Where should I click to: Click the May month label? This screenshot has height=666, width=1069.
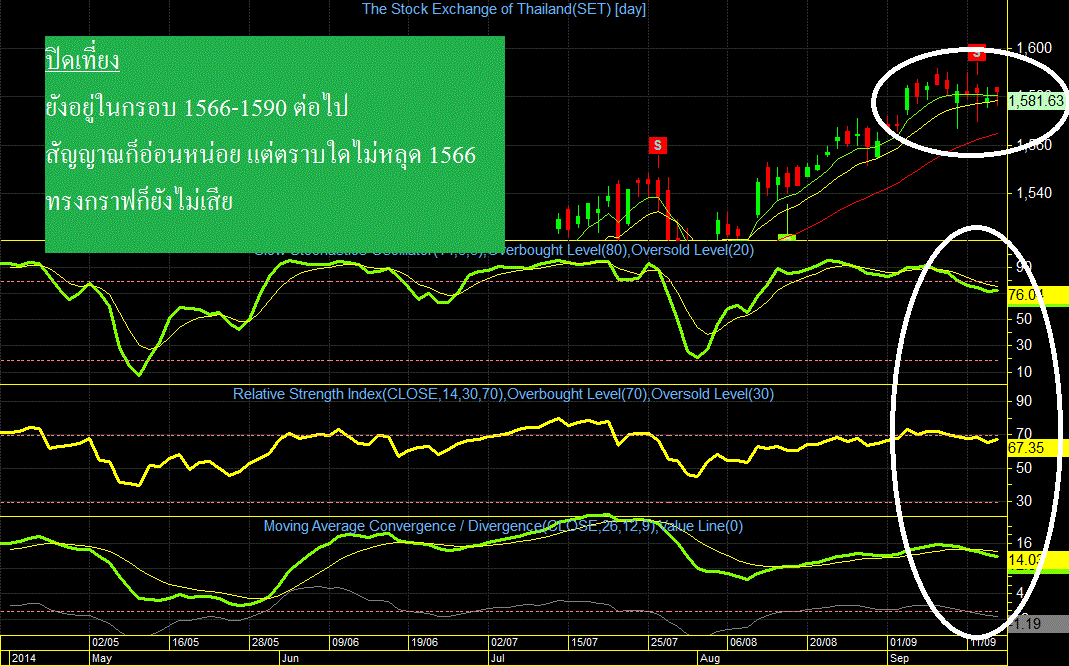[x=102, y=658]
